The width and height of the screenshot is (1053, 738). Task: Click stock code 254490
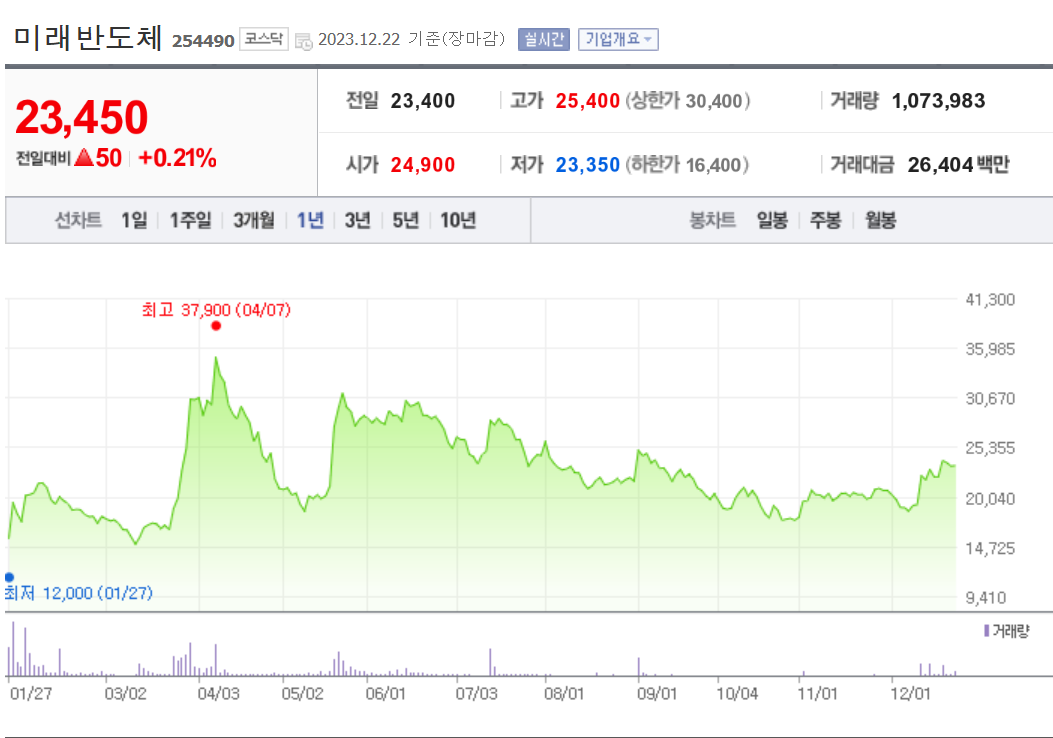coord(203,41)
